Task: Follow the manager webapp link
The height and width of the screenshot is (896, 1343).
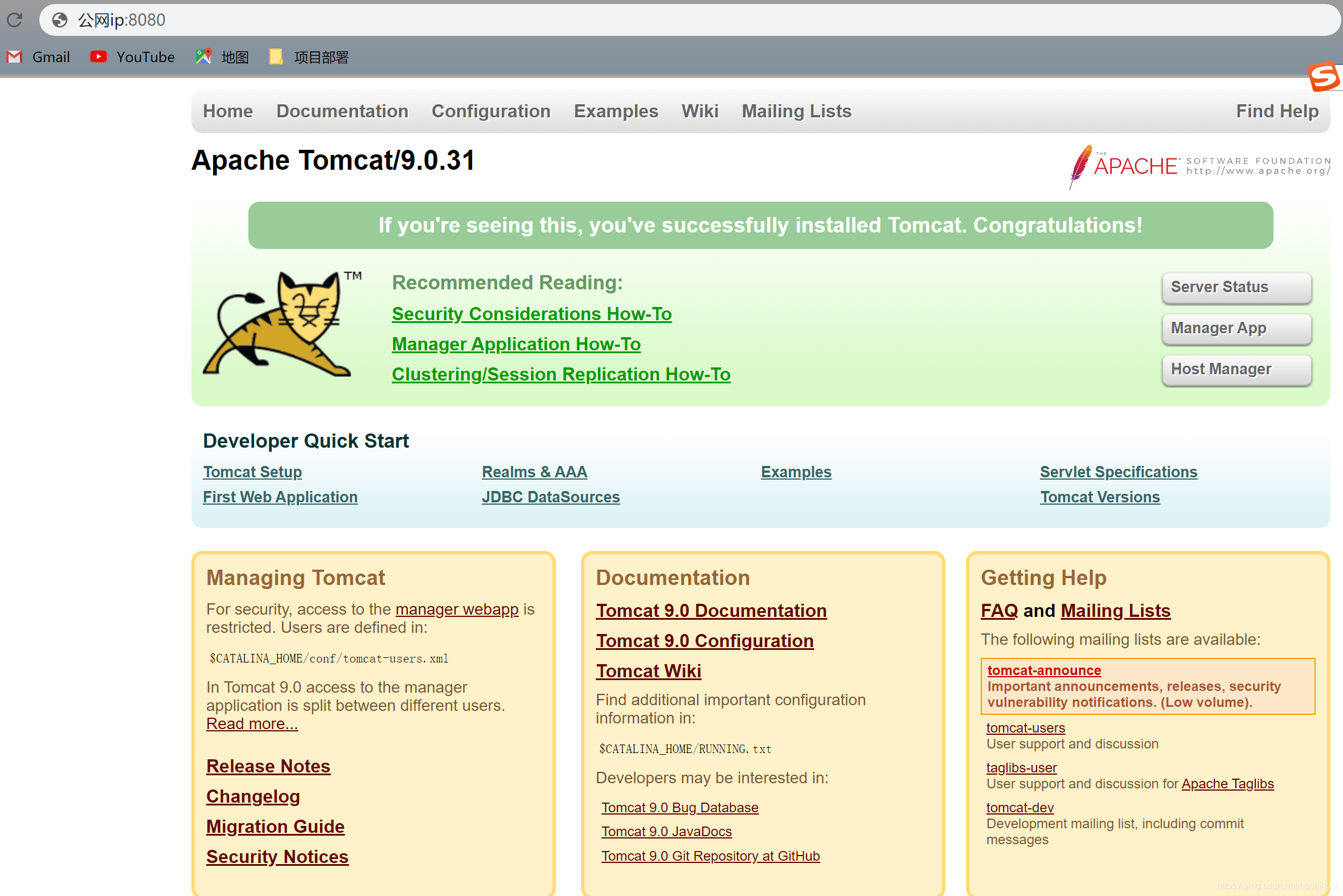Action: [457, 609]
